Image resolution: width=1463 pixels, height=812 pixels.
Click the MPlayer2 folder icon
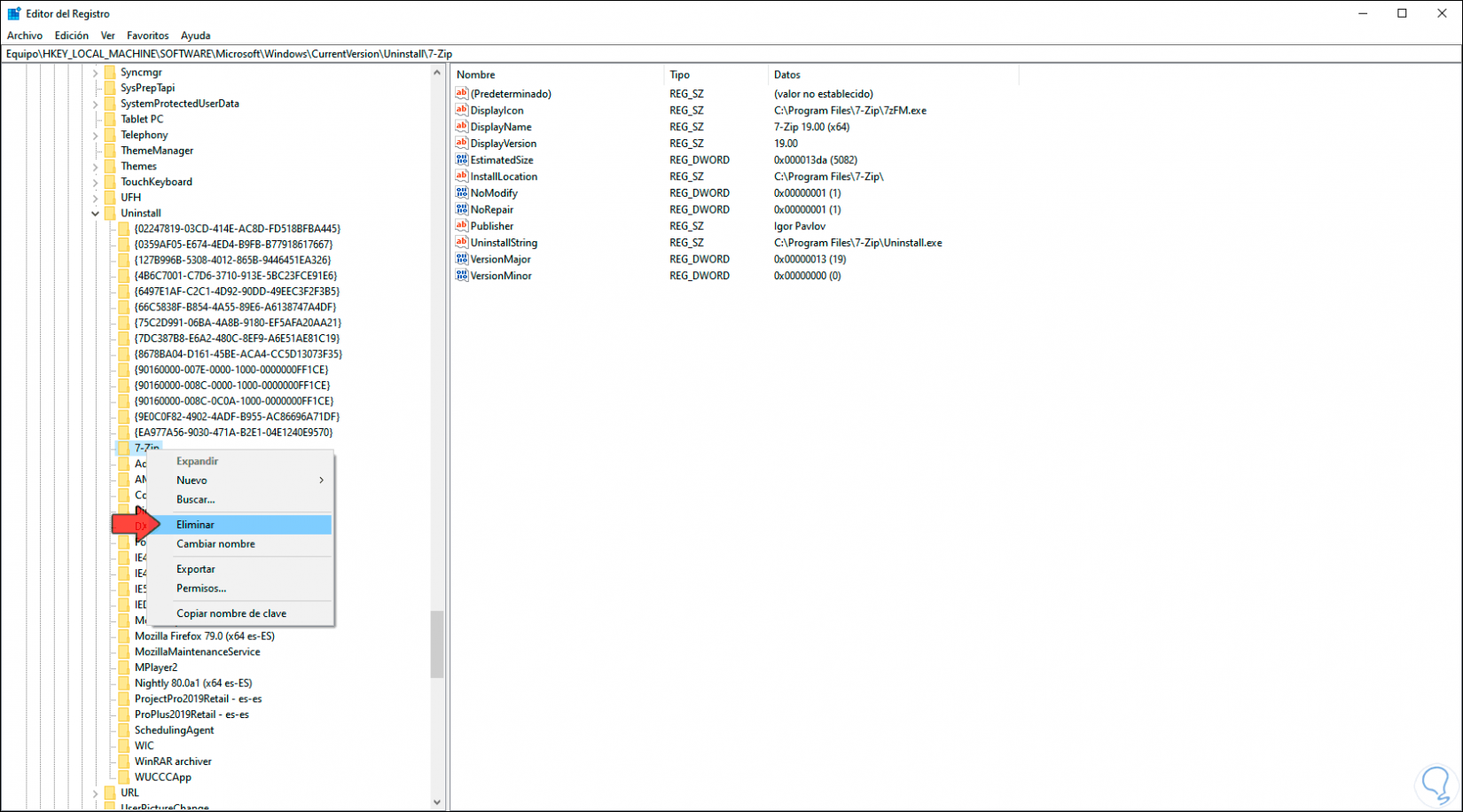[x=124, y=668]
